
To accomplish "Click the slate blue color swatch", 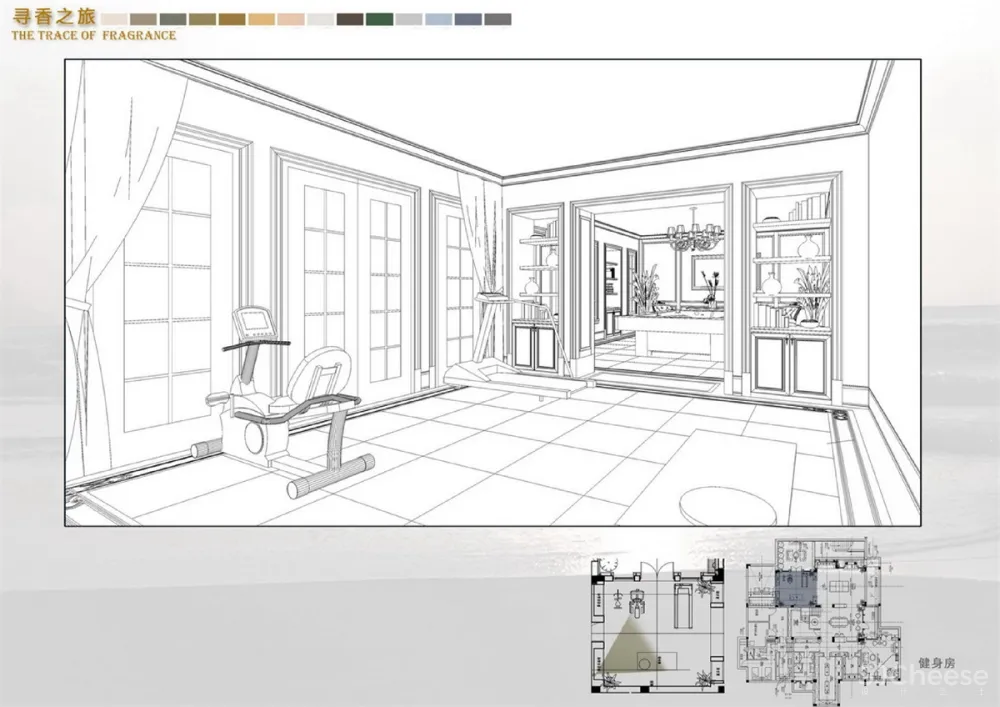I will click(467, 19).
